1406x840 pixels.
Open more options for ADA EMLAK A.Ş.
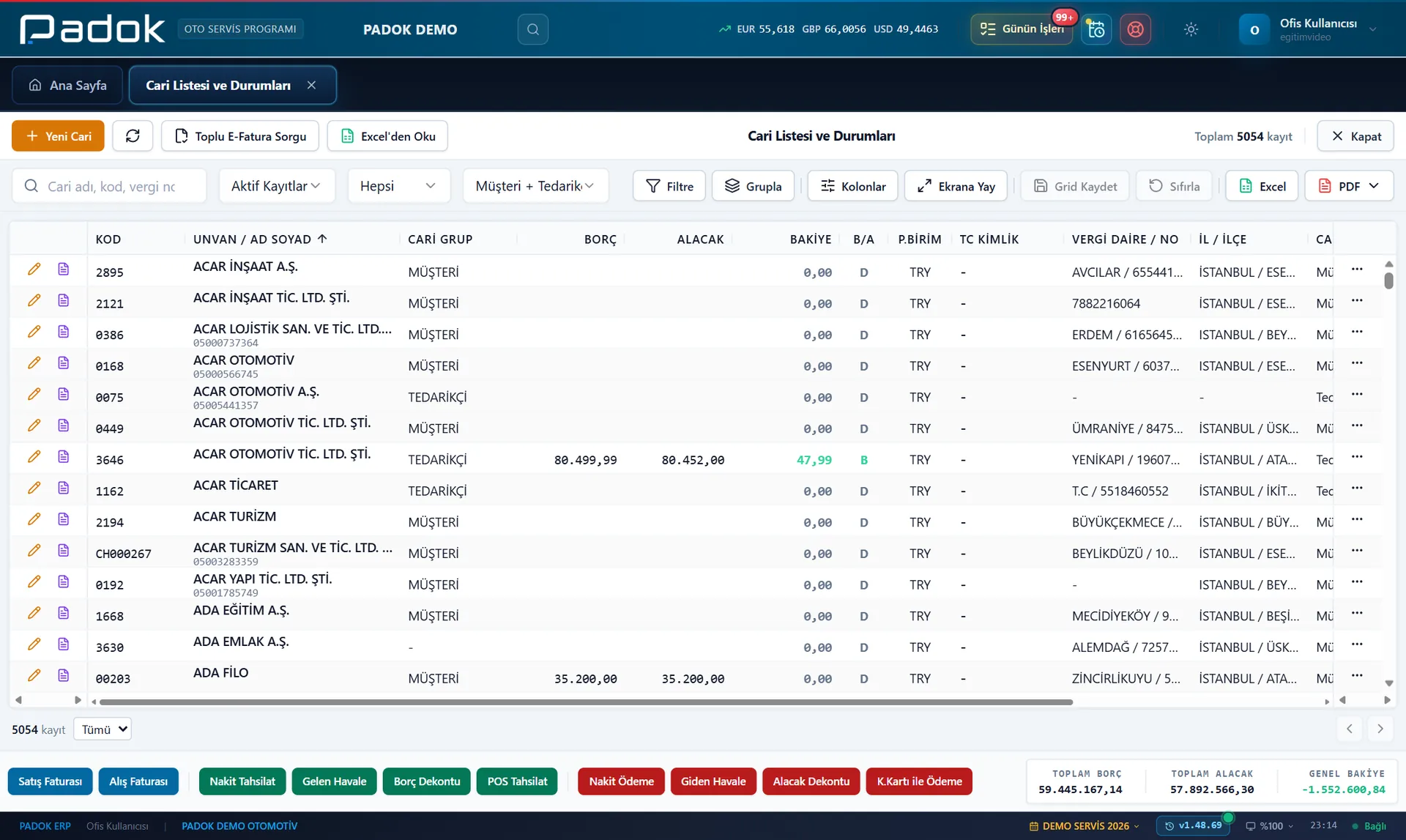coord(1357,644)
